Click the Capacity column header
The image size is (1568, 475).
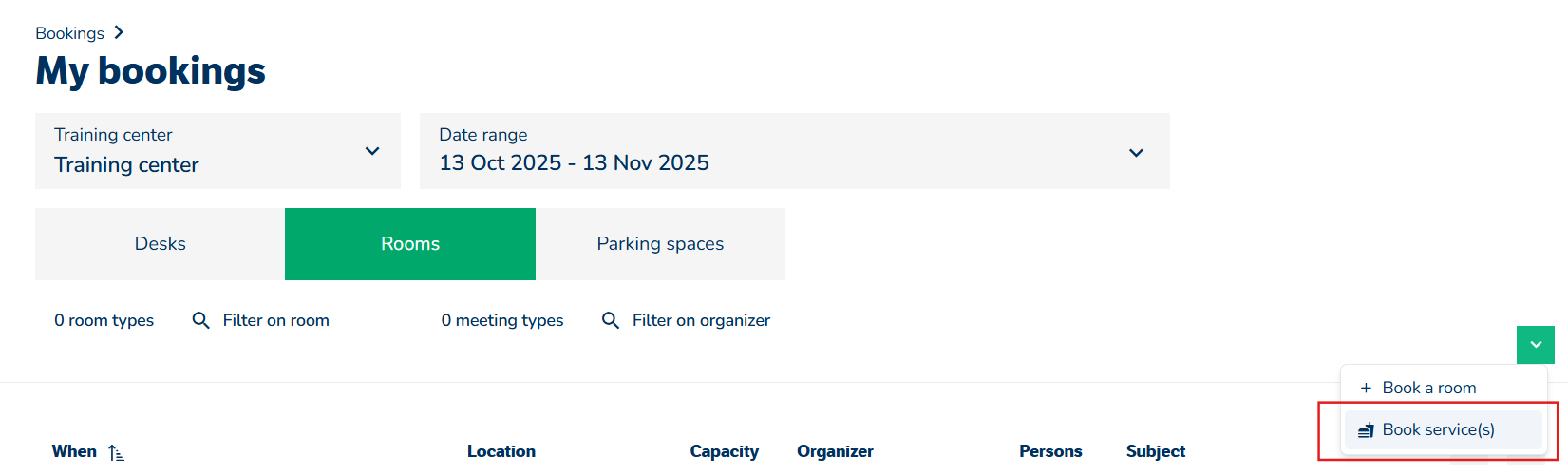point(724,452)
